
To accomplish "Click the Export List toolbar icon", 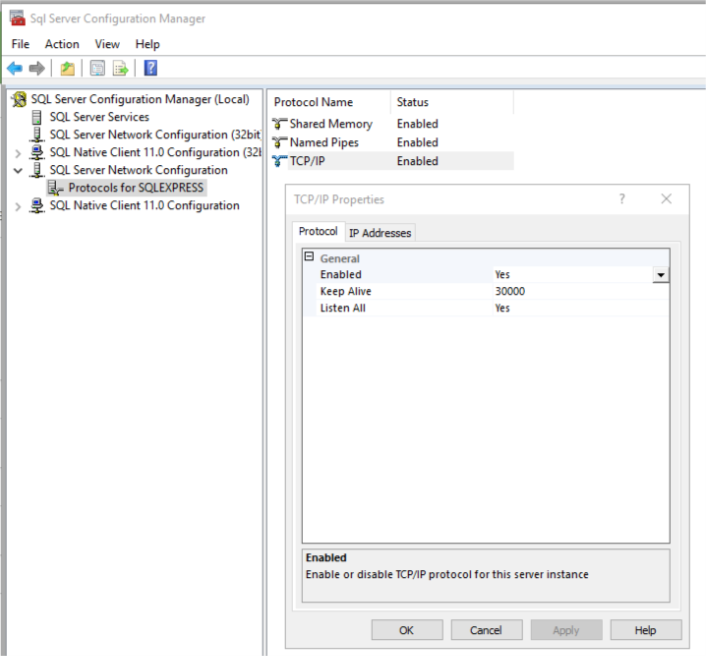I will click(x=120, y=68).
